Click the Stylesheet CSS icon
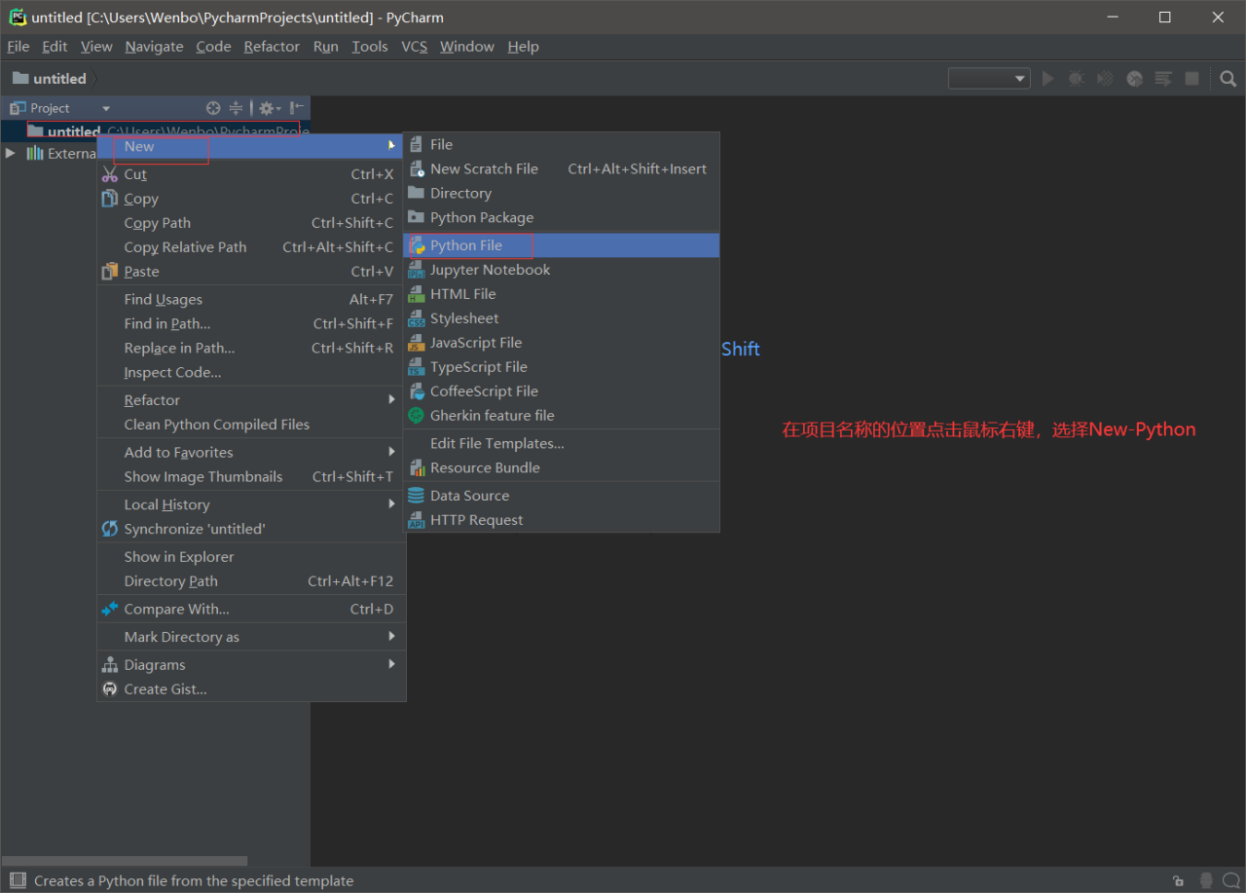The height and width of the screenshot is (893, 1246). tap(416, 319)
